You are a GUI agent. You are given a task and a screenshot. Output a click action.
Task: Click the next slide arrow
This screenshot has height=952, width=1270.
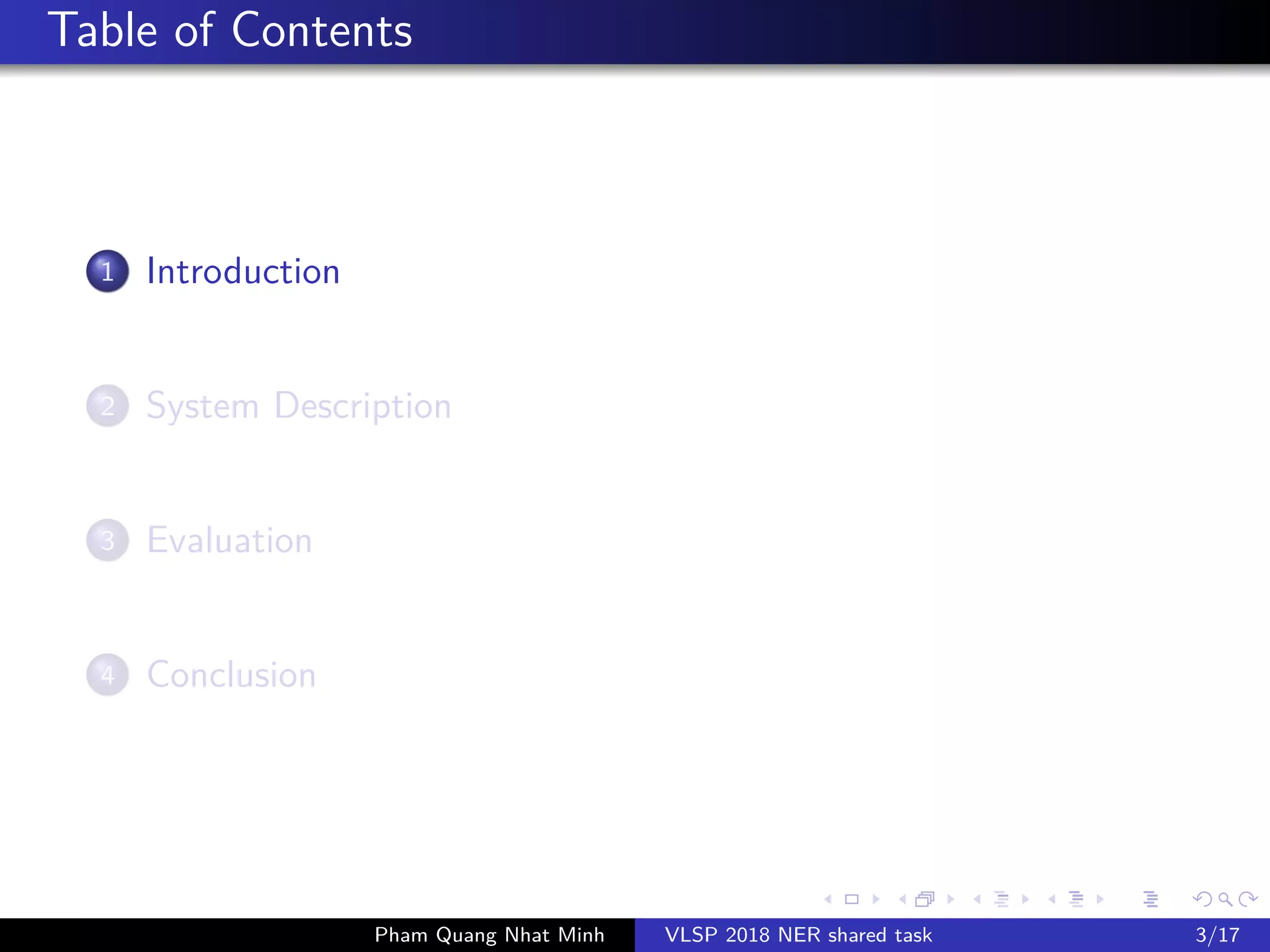[x=876, y=899]
